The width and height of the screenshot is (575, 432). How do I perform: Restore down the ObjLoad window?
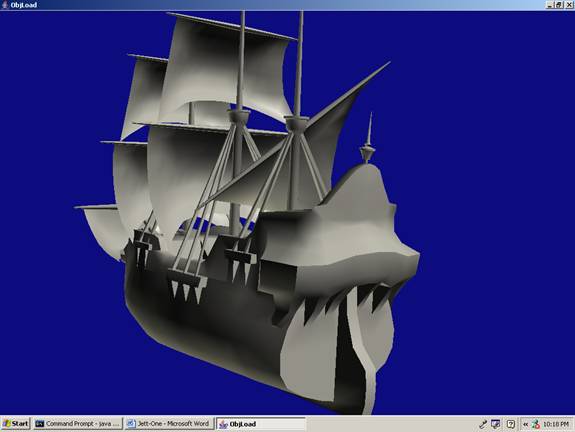coord(558,5)
